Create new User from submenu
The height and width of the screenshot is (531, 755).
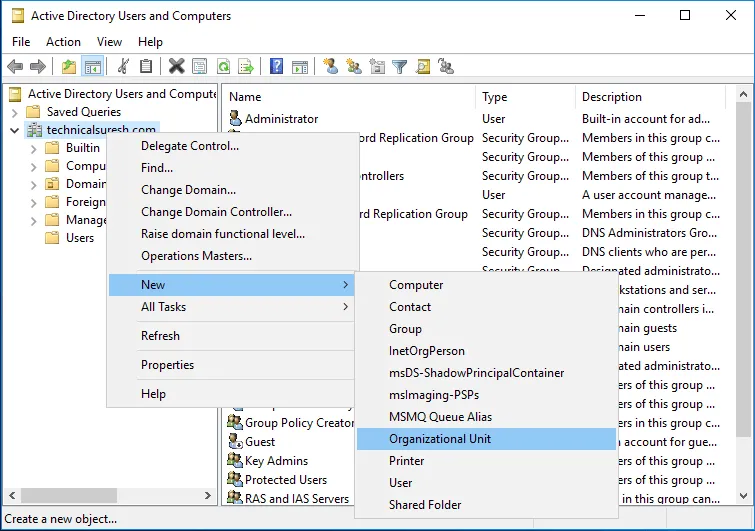[x=486, y=483]
